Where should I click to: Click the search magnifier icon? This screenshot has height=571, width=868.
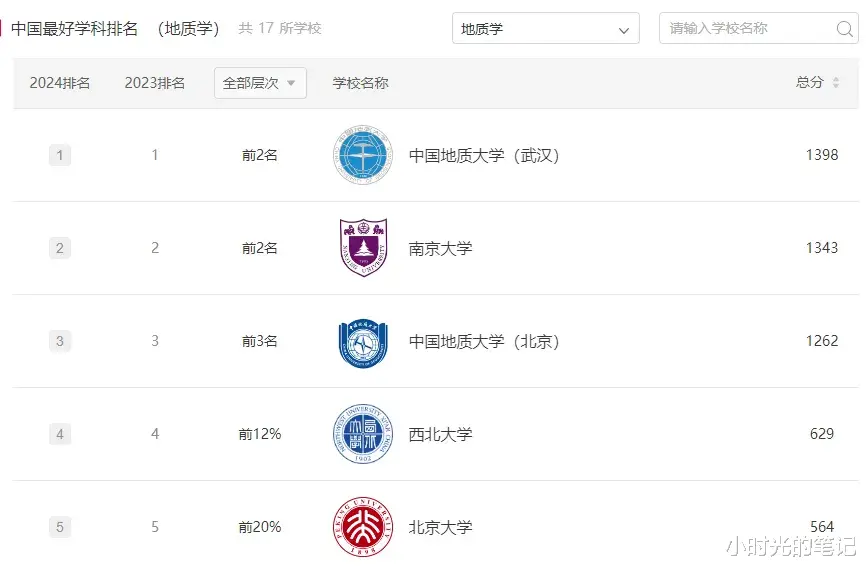[x=844, y=29]
